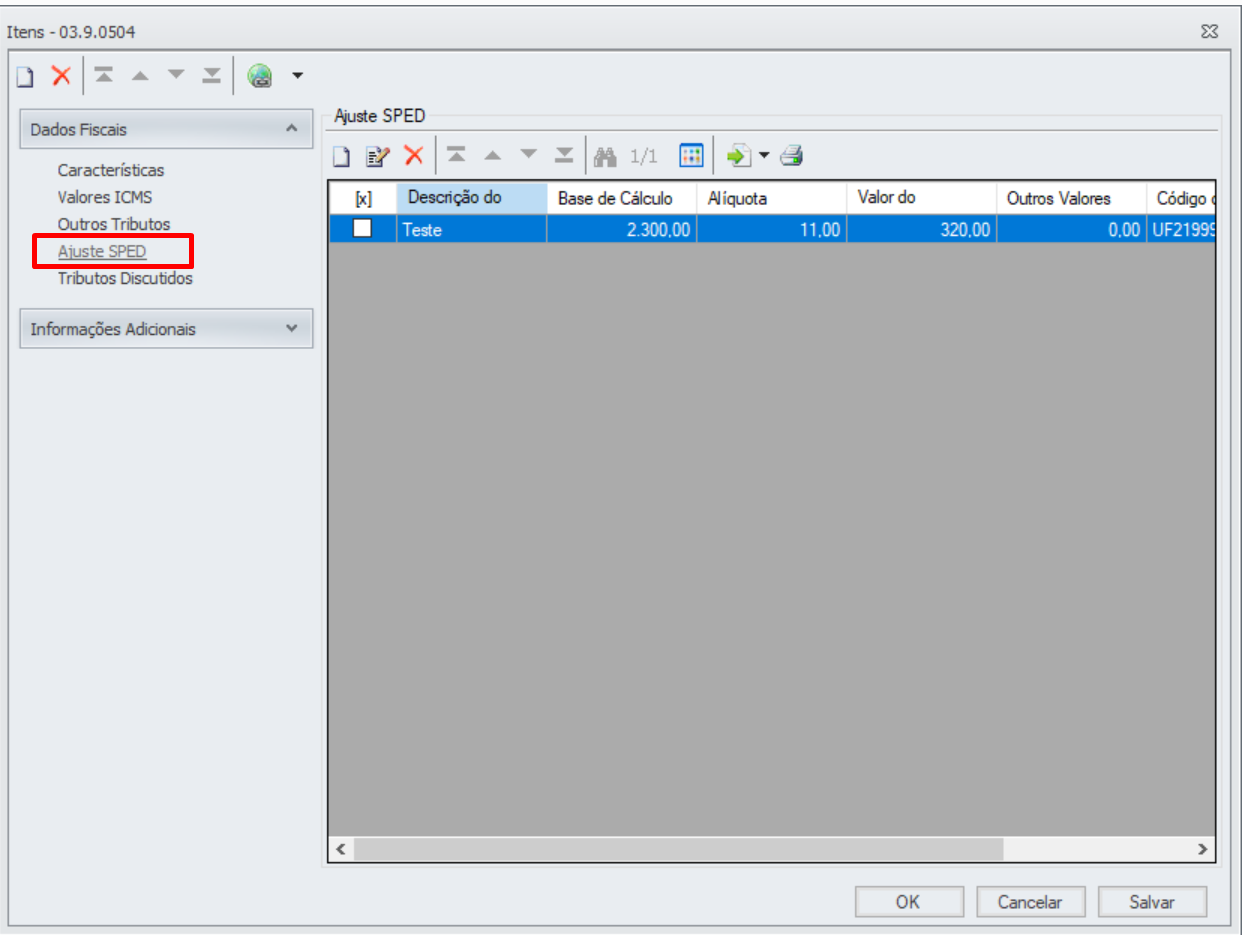Move to next row in Ajuste SPED toolbar
The height and width of the screenshot is (935, 1242).
click(x=529, y=155)
